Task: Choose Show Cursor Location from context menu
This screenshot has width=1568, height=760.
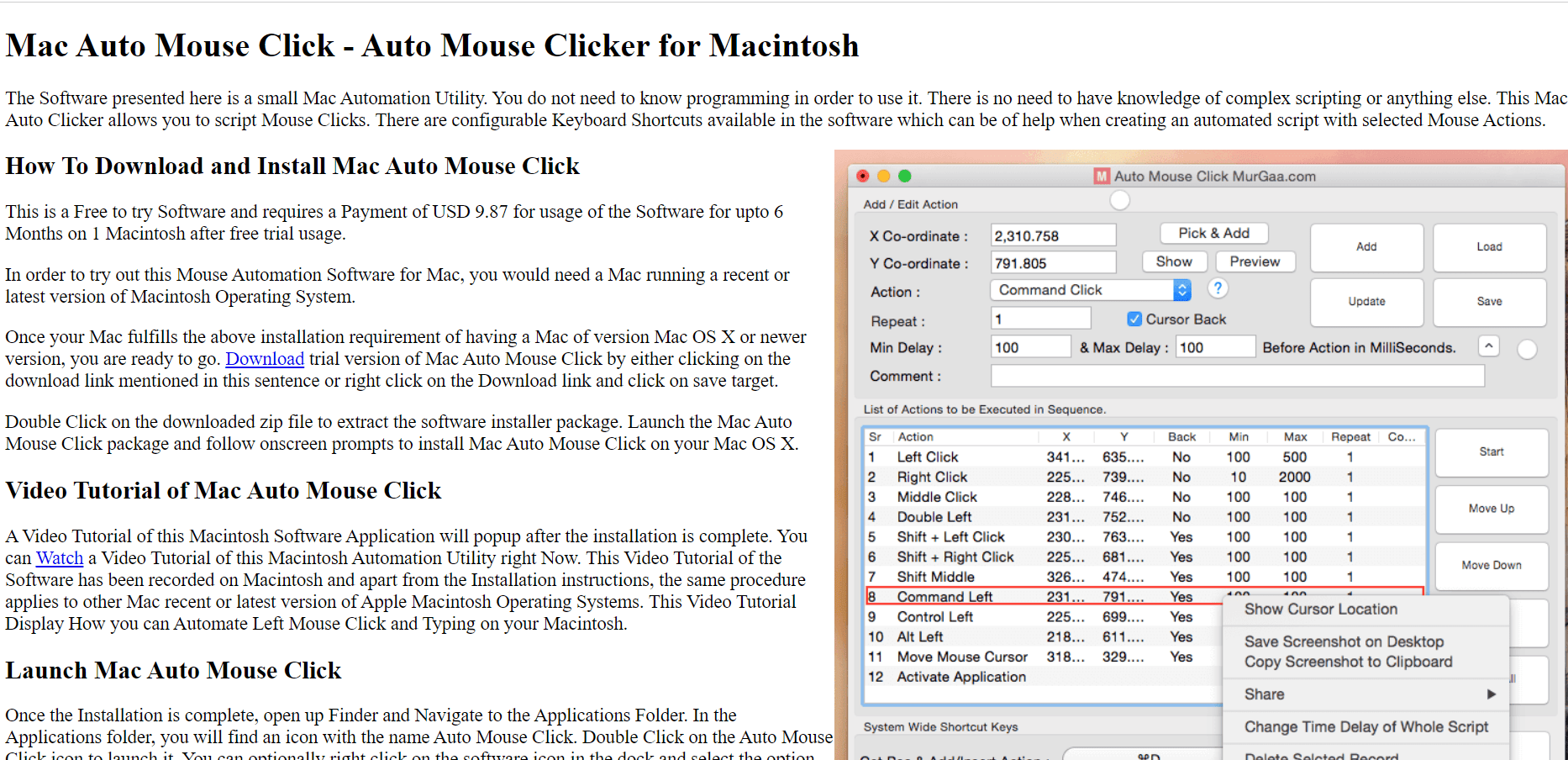Action: (1321, 609)
